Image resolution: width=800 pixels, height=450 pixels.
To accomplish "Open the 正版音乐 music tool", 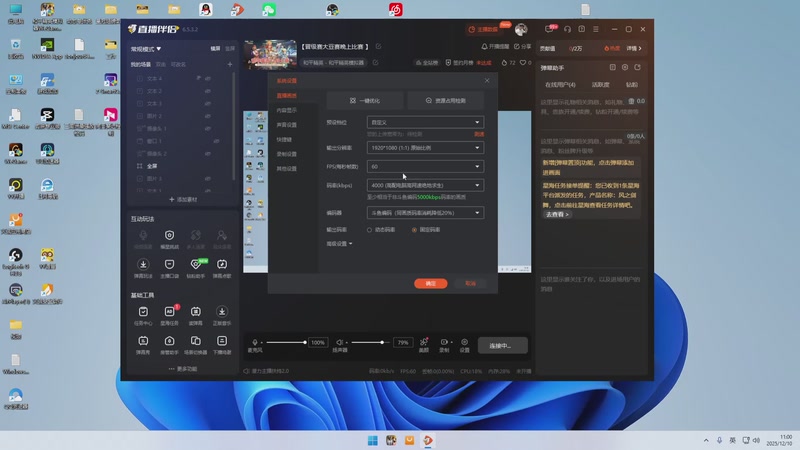I will click(222, 316).
